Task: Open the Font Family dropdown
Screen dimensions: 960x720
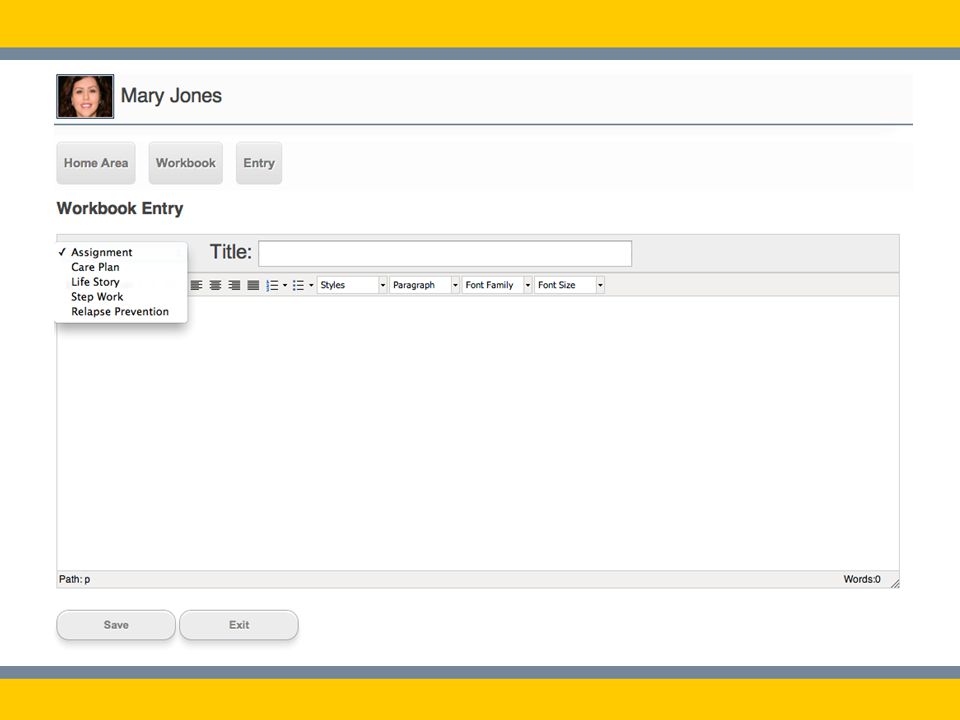Action: [x=497, y=285]
